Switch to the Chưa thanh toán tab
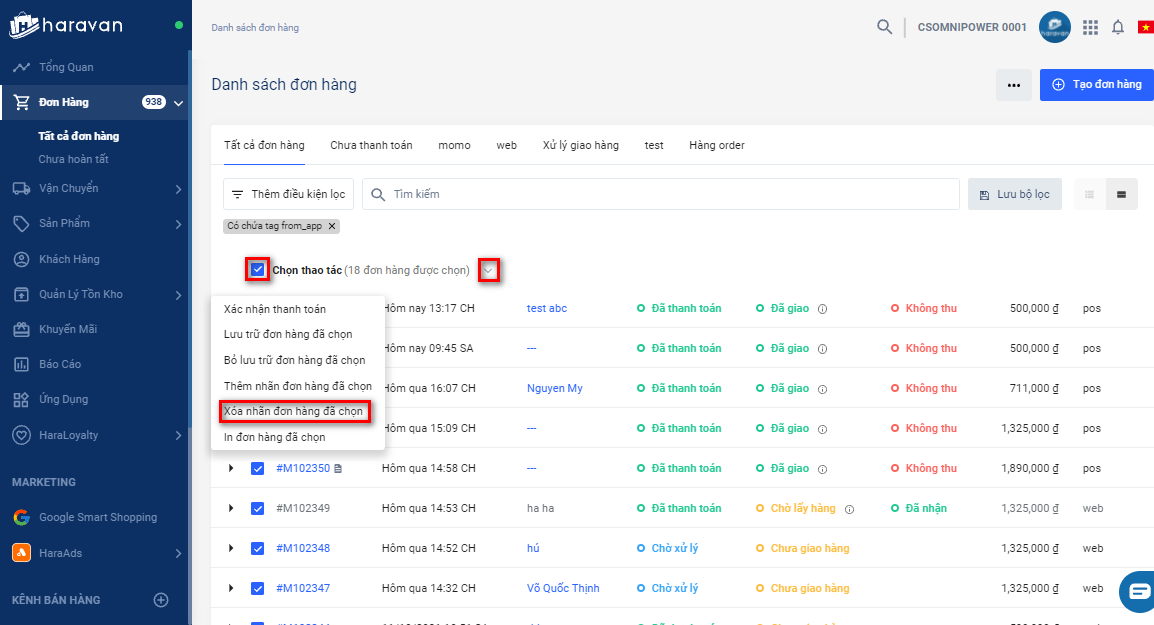Screen dimensions: 1154x625 pyautogui.click(x=371, y=145)
